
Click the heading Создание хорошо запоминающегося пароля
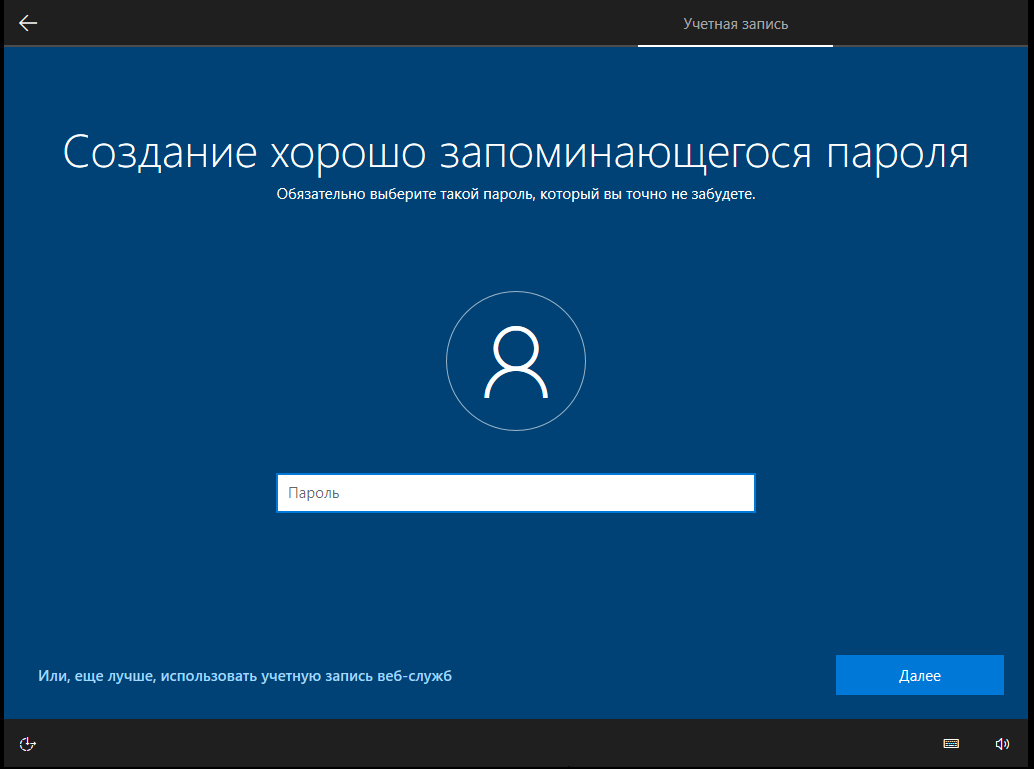(516, 152)
